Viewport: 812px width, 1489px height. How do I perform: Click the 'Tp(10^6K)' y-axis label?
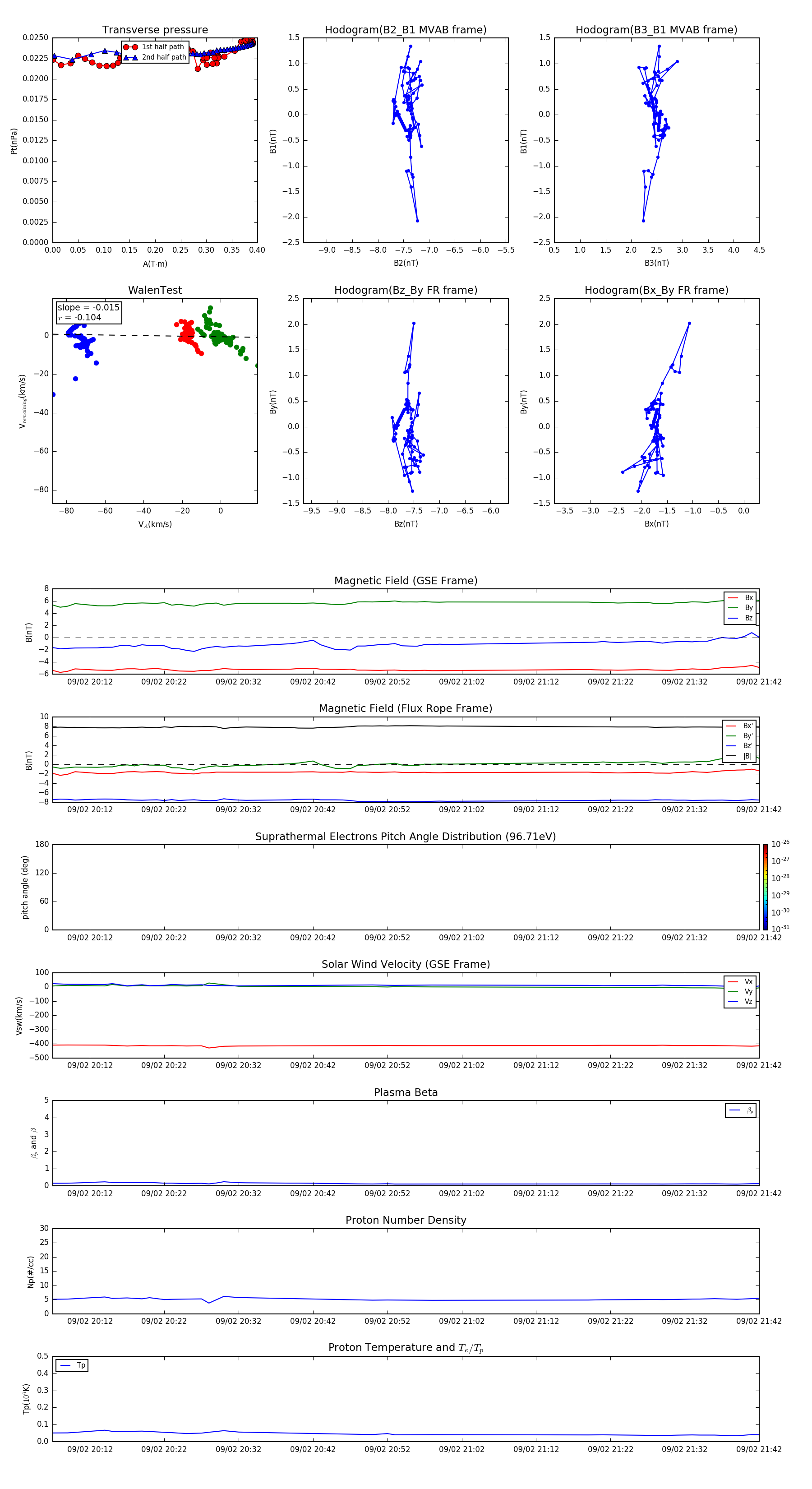(x=26, y=1399)
